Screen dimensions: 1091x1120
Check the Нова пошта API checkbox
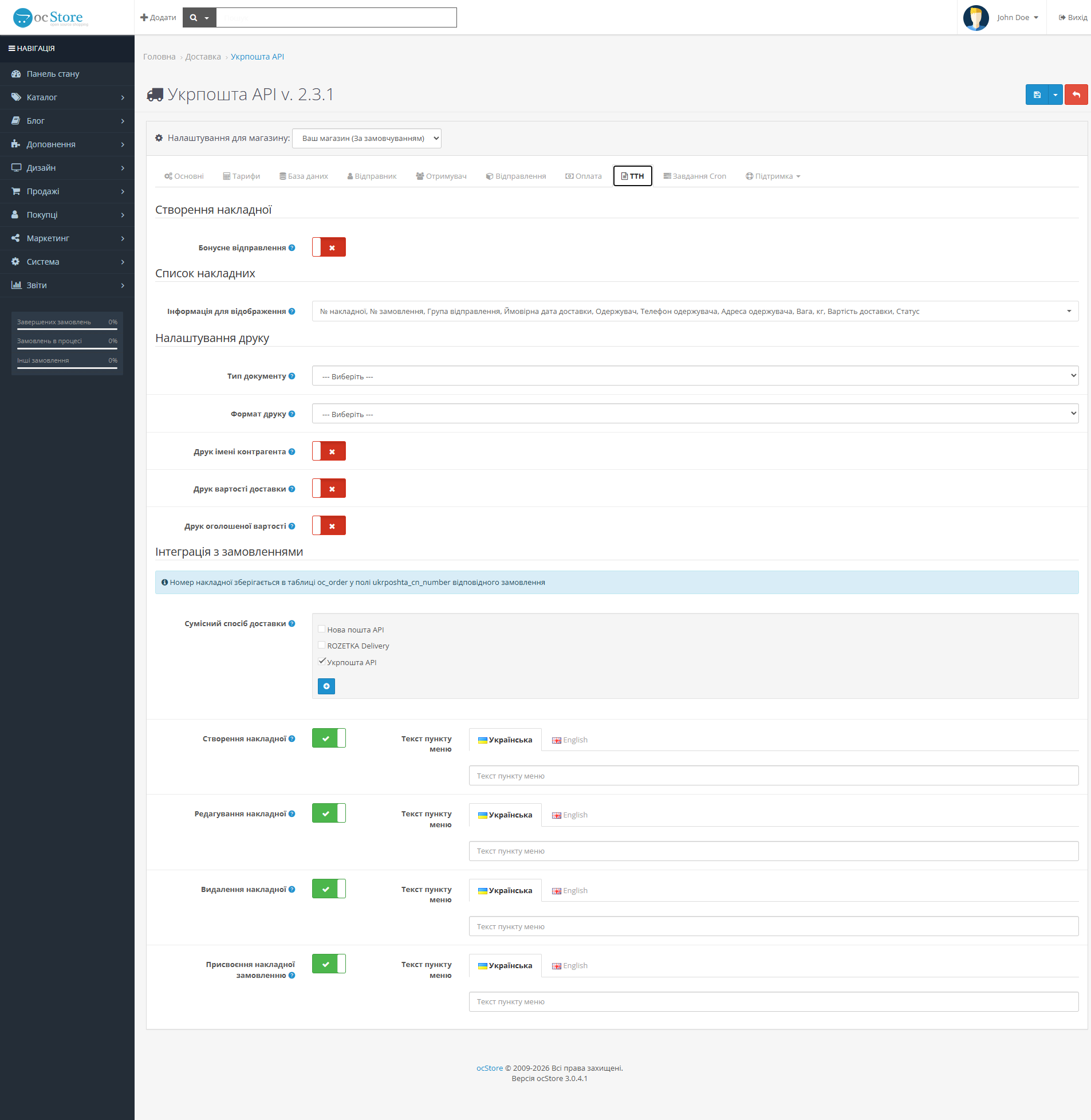321,629
